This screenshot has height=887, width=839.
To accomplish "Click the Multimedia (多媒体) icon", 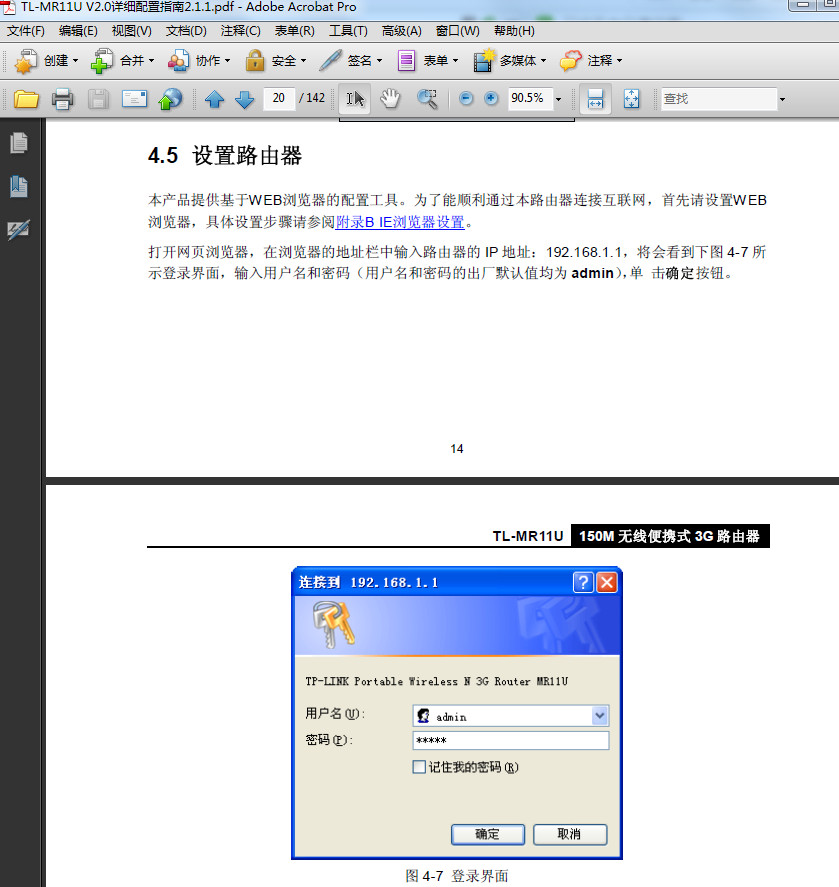I will coord(484,61).
